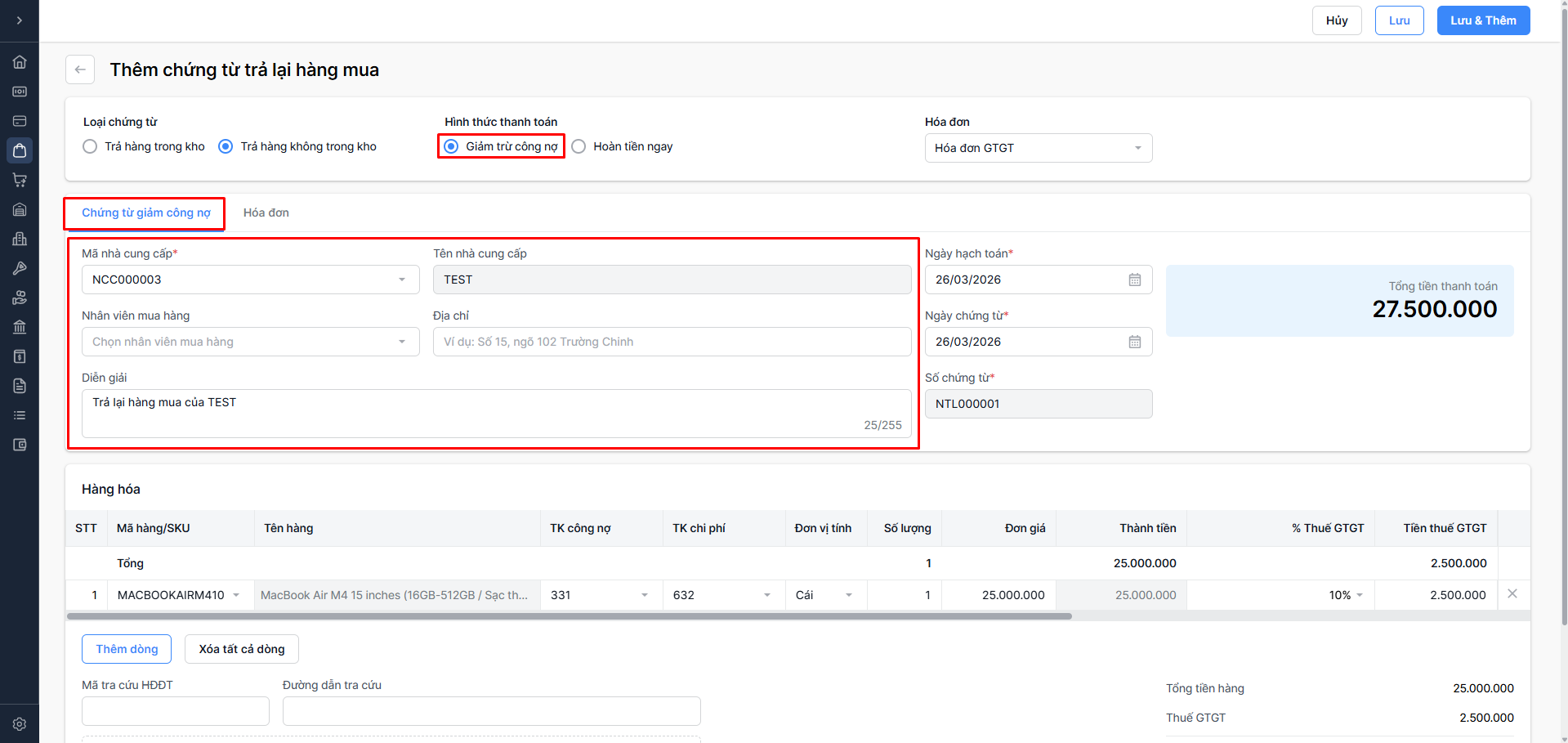Viewport: 1568px width, 743px height.
Task: Click the back arrow beside the page title
Action: [x=80, y=69]
